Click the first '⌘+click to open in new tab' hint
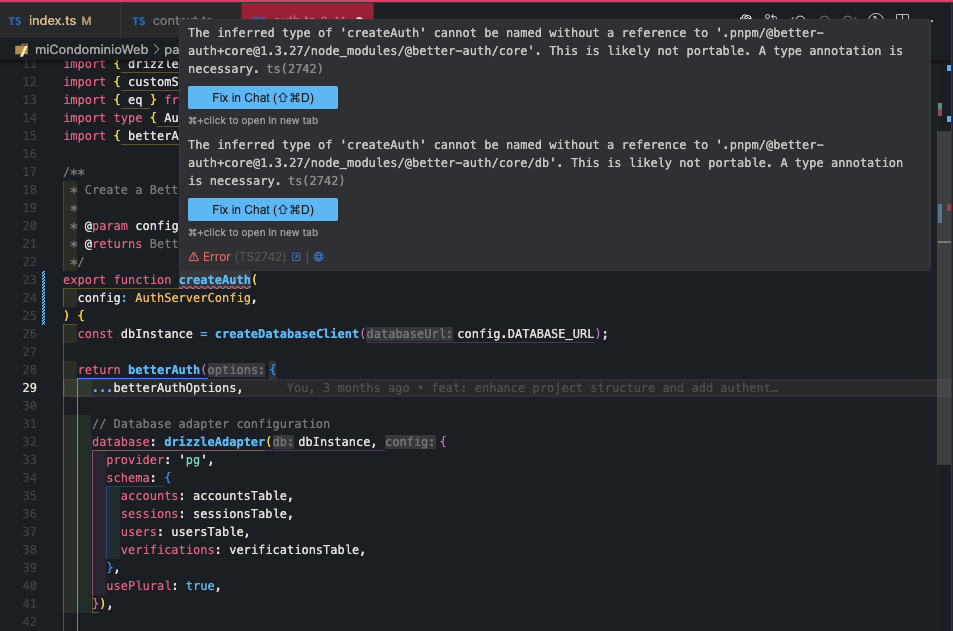This screenshot has width=953, height=631. [x=253, y=120]
